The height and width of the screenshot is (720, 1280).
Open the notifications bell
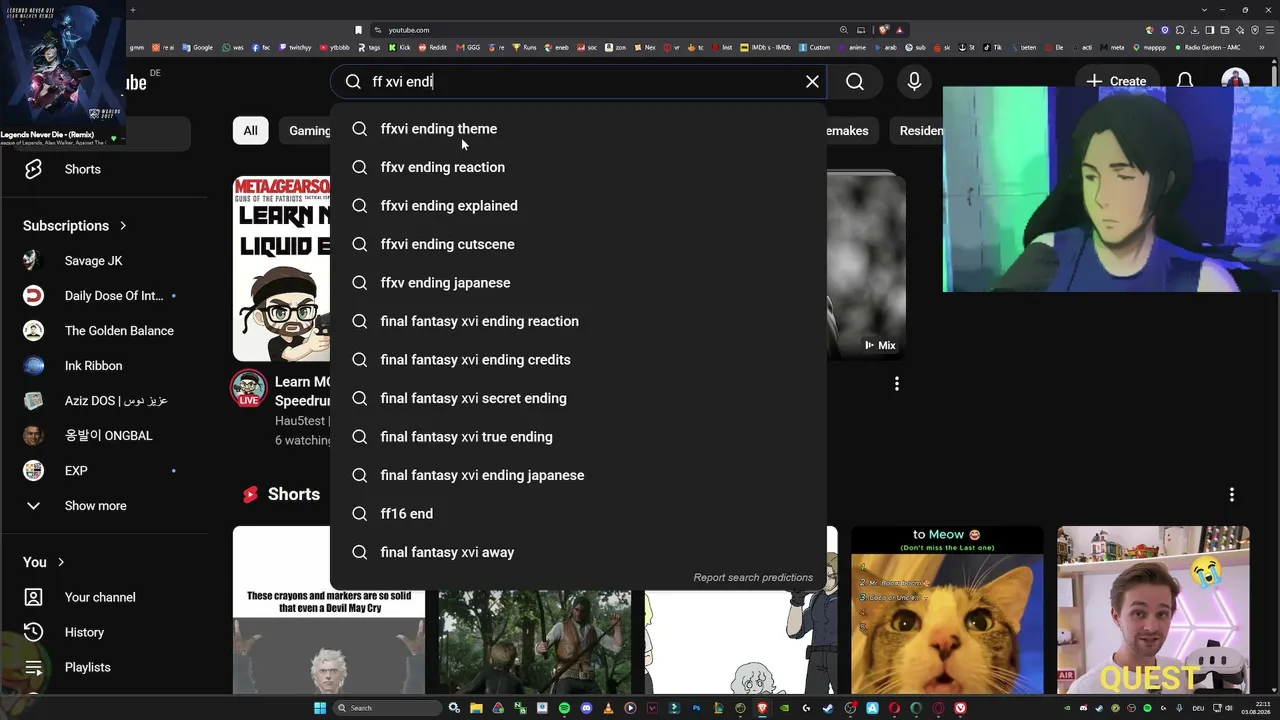point(1185,81)
